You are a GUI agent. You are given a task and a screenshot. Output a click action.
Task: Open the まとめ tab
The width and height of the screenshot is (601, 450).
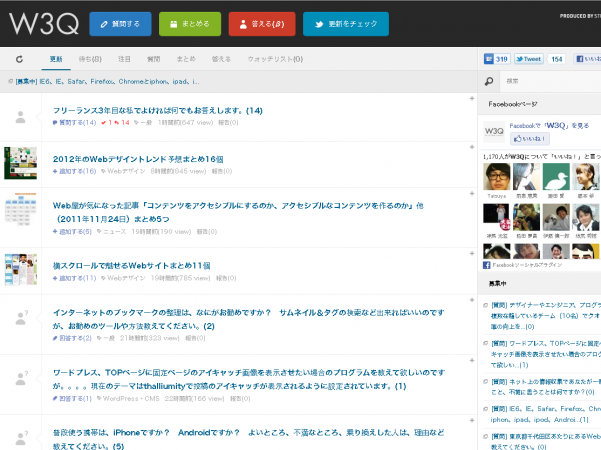click(187, 60)
